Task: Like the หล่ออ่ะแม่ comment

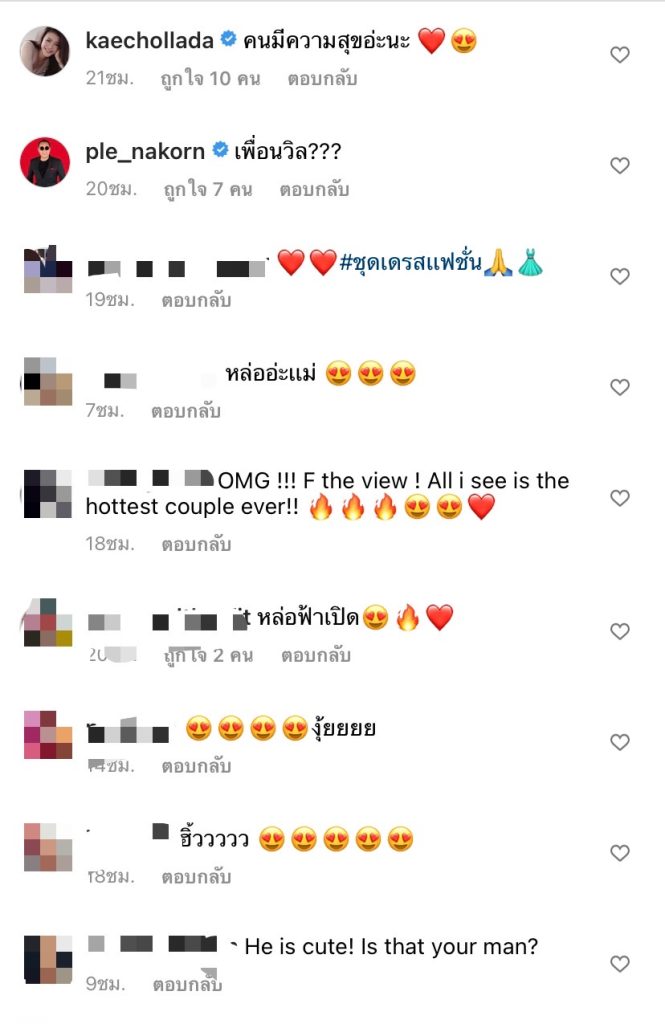Action: coord(619,387)
